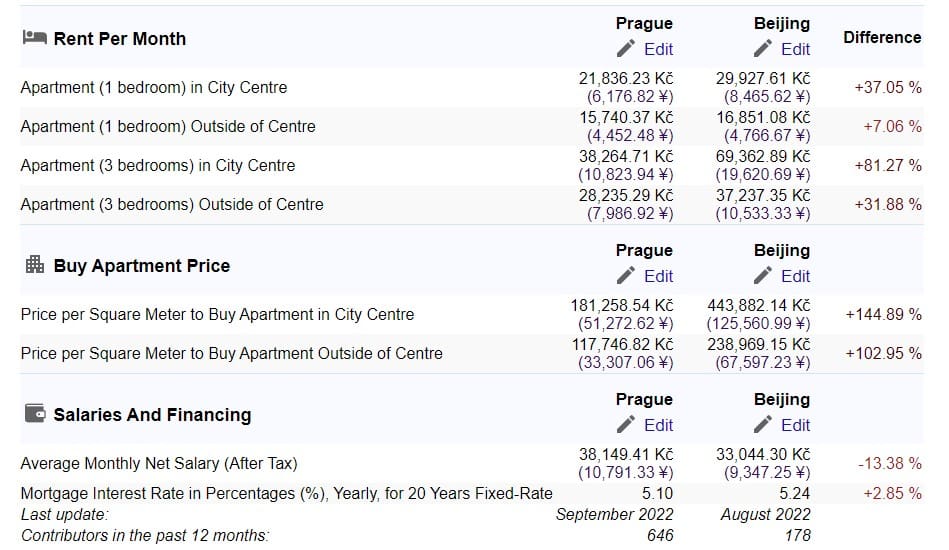This screenshot has width=949, height=550.
Task: Click the Beijing pencil icon in Rent section
Action: pos(764,49)
